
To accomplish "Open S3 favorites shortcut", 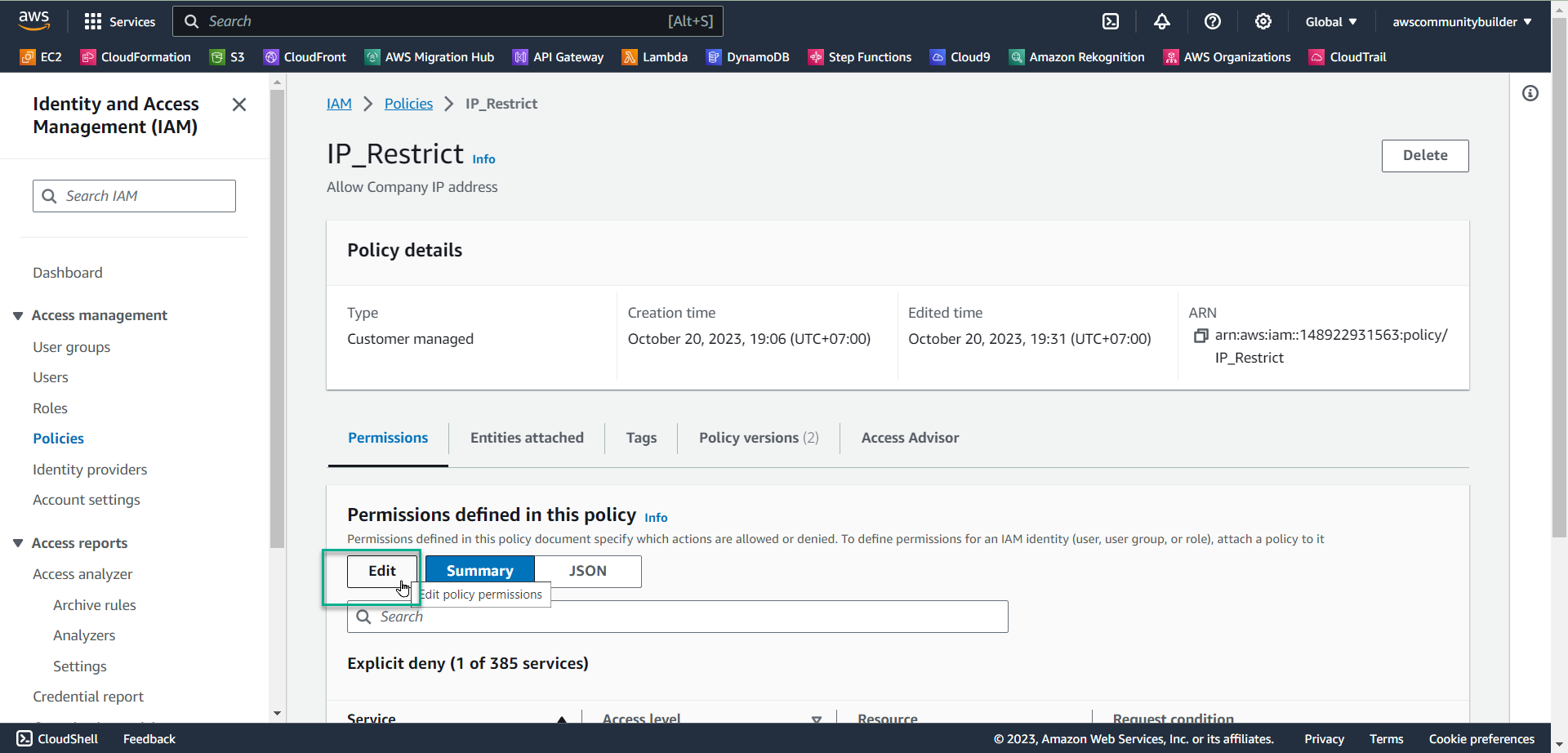I will click(x=227, y=57).
